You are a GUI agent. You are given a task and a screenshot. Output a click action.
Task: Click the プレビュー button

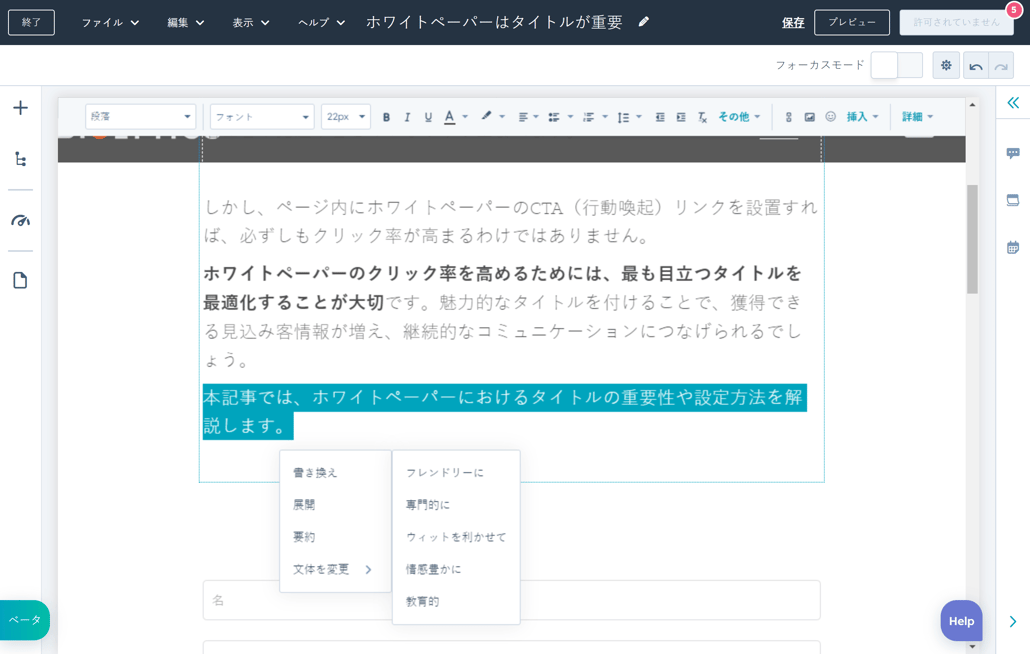(851, 22)
